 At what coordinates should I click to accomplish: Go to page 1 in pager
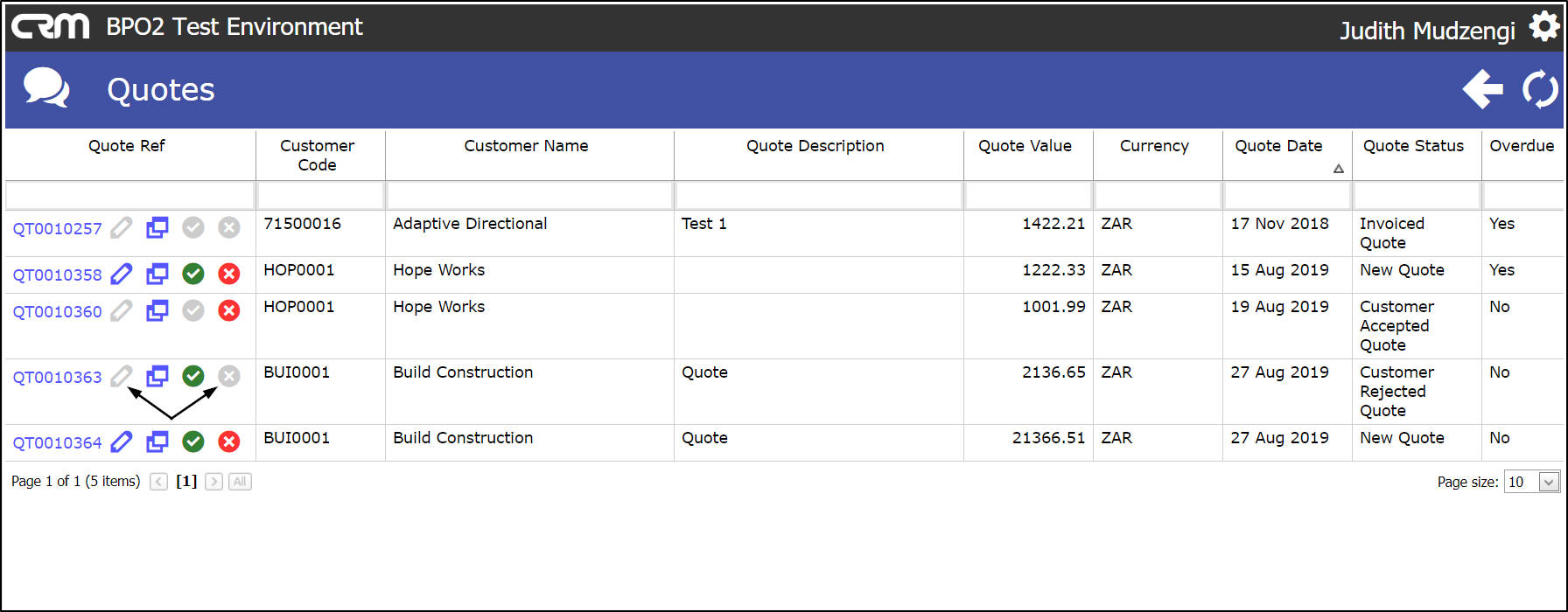186,482
